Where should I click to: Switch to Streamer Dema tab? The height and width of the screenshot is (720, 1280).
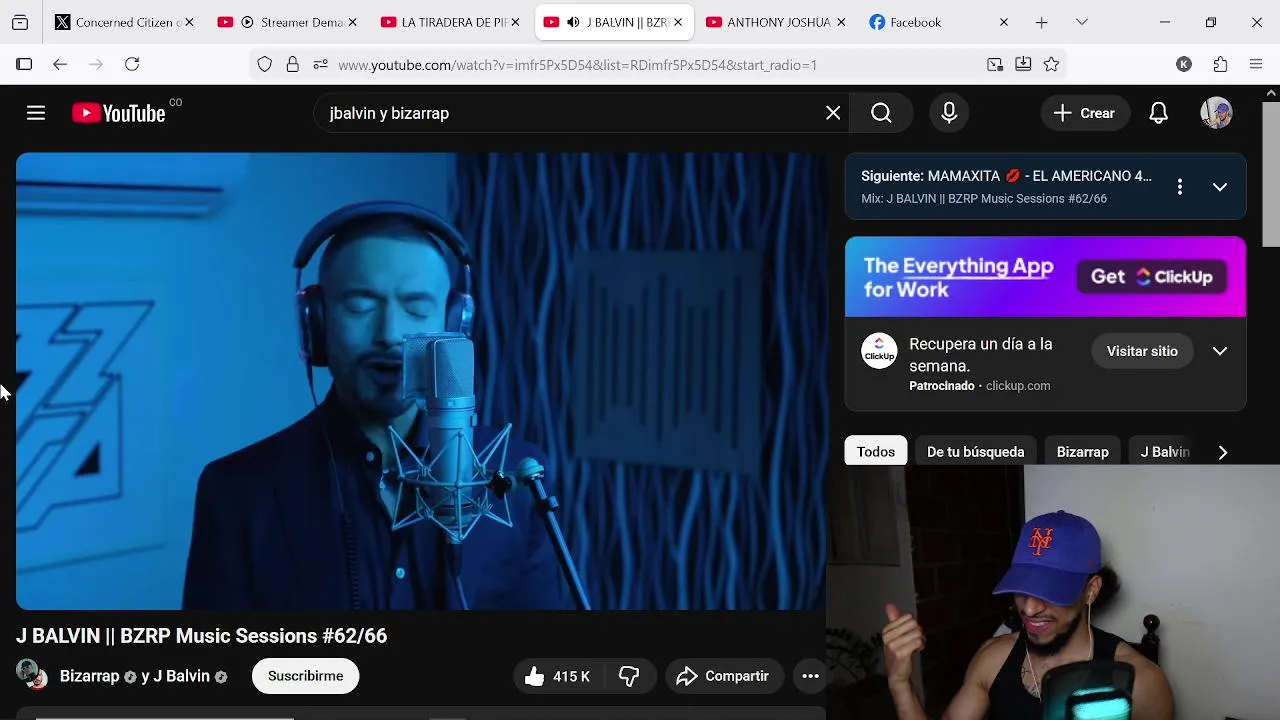(289, 22)
